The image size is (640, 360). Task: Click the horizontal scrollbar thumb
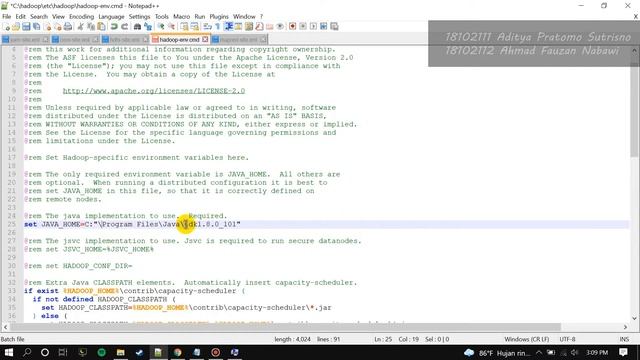[285, 327]
